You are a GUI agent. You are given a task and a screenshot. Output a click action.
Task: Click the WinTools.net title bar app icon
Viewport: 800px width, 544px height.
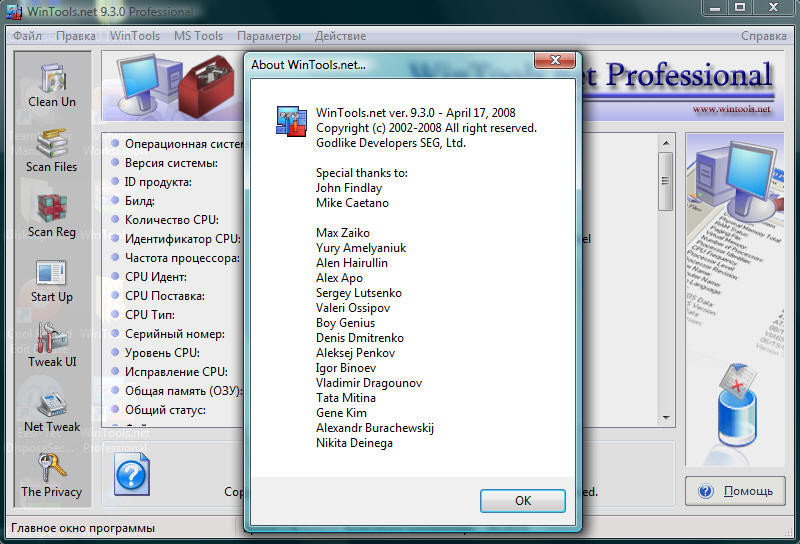coord(14,11)
